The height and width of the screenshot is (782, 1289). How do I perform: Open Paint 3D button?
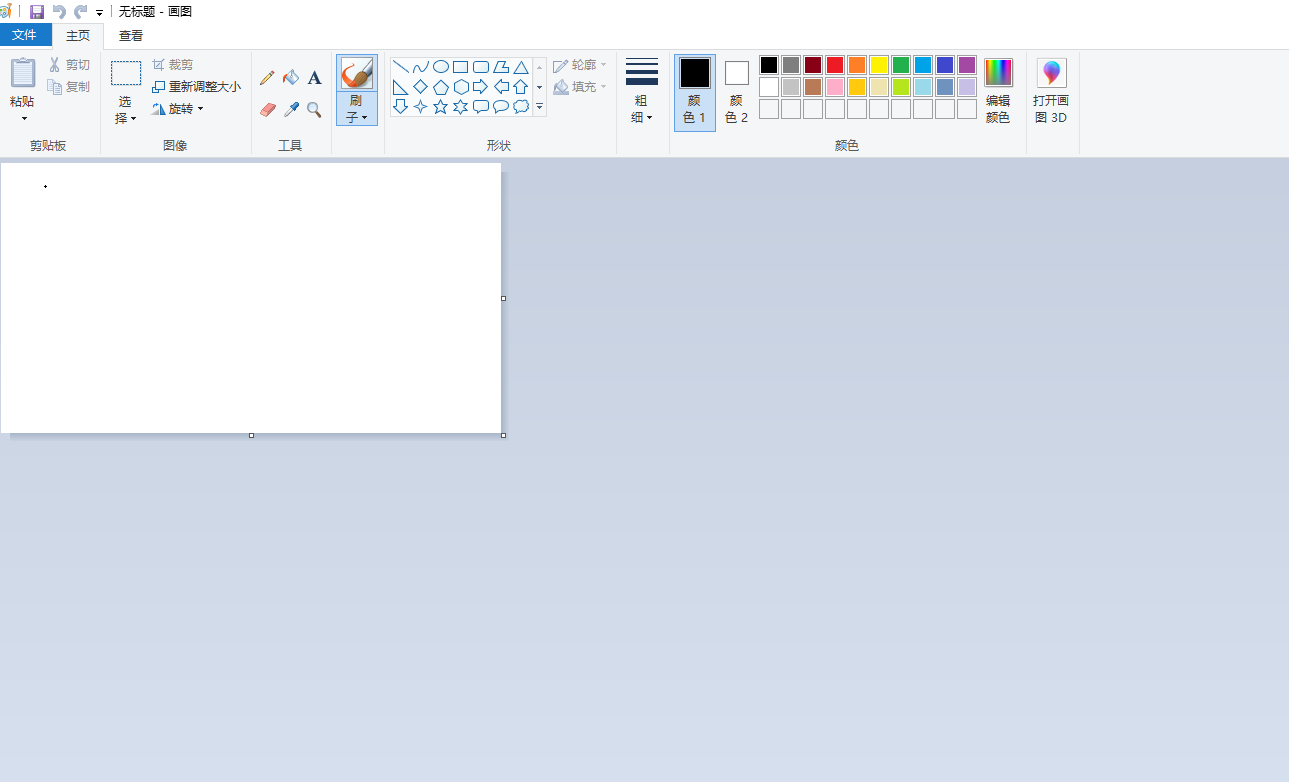[x=1051, y=91]
